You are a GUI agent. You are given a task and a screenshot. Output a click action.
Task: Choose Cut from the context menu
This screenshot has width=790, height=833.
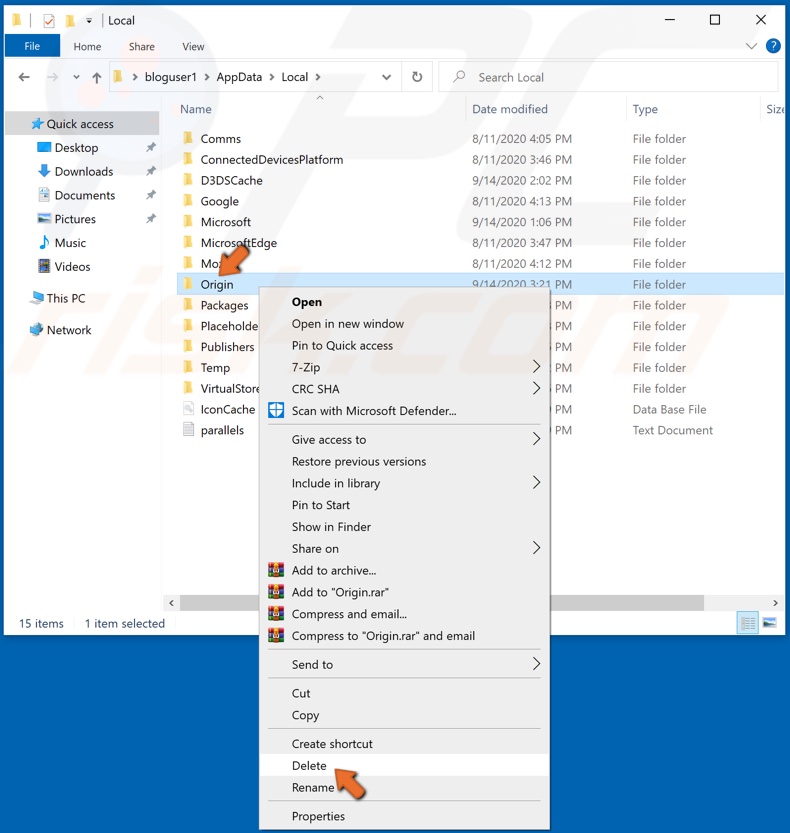pos(404,693)
